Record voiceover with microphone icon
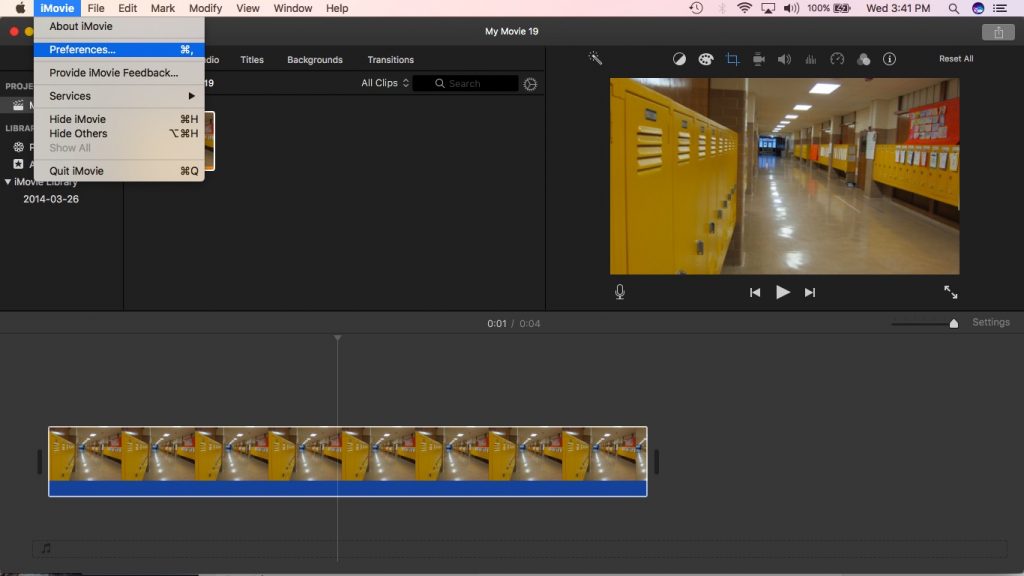Image resolution: width=1024 pixels, height=576 pixels. tap(620, 292)
